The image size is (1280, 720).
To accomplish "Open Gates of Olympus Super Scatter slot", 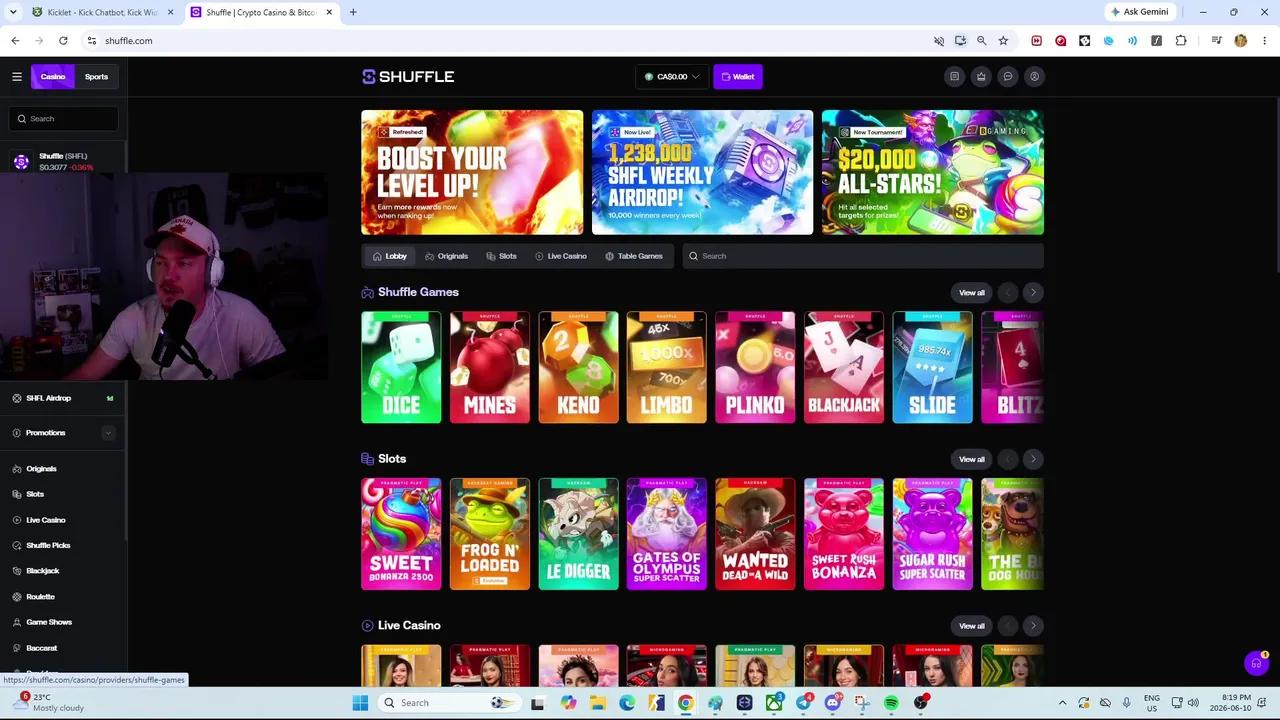I will click(x=667, y=534).
